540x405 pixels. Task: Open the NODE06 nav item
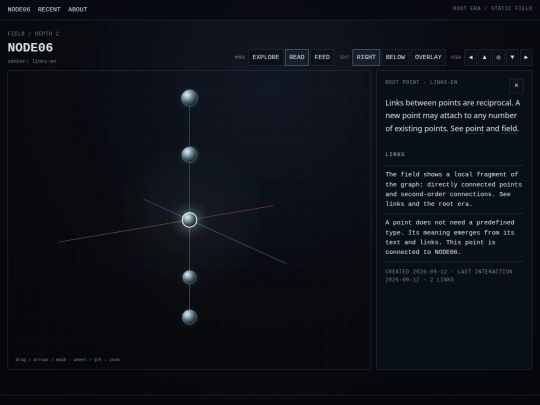tap(19, 10)
